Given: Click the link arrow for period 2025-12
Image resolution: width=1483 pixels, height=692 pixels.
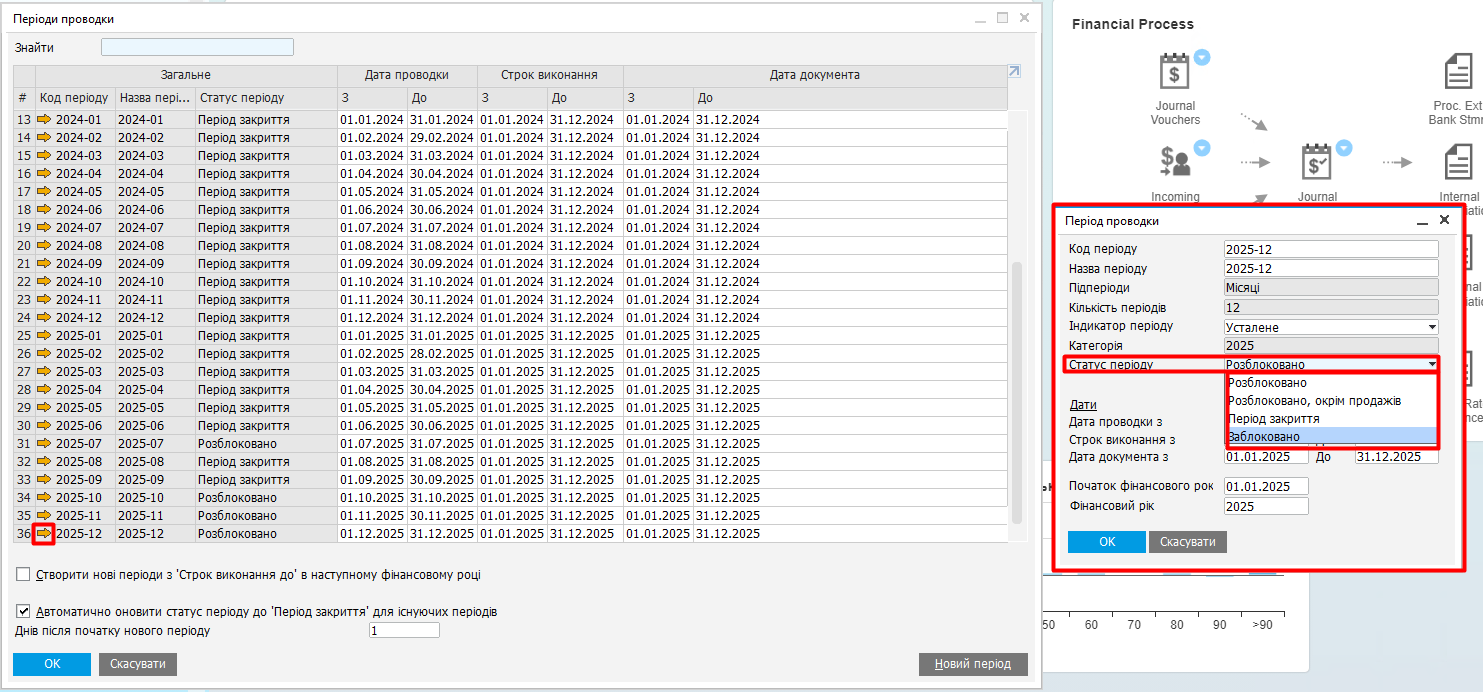Looking at the screenshot, I should 44,534.
